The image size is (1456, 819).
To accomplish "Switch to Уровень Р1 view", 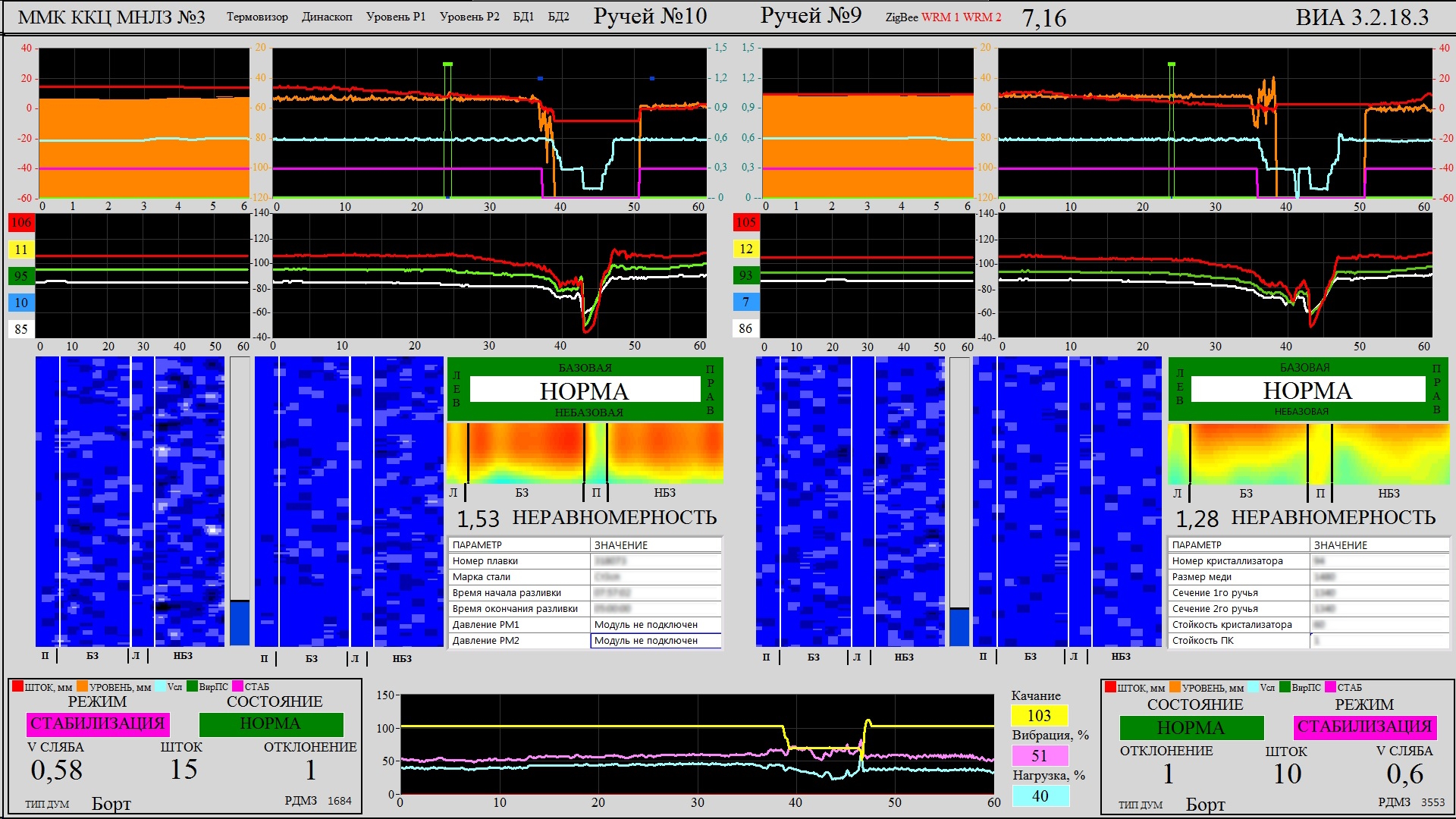I will (x=396, y=17).
